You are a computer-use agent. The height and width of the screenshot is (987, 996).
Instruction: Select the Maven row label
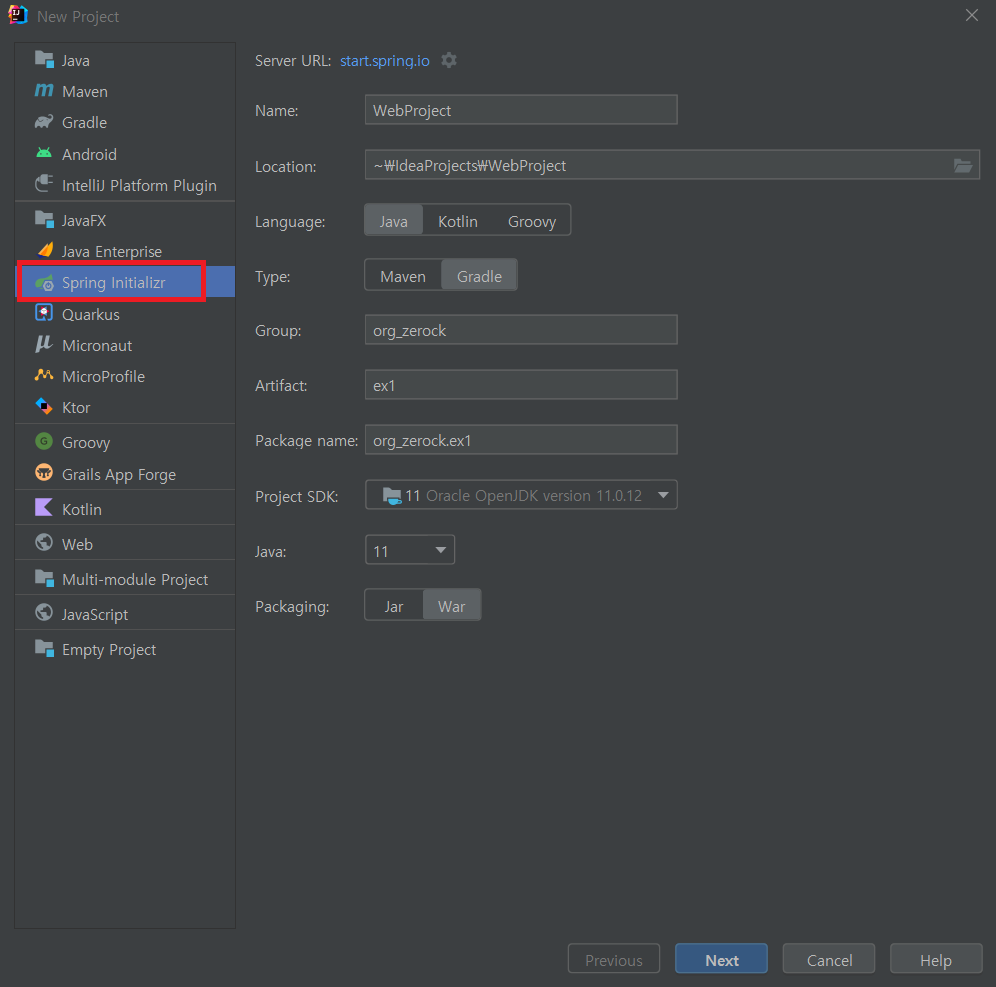85,91
